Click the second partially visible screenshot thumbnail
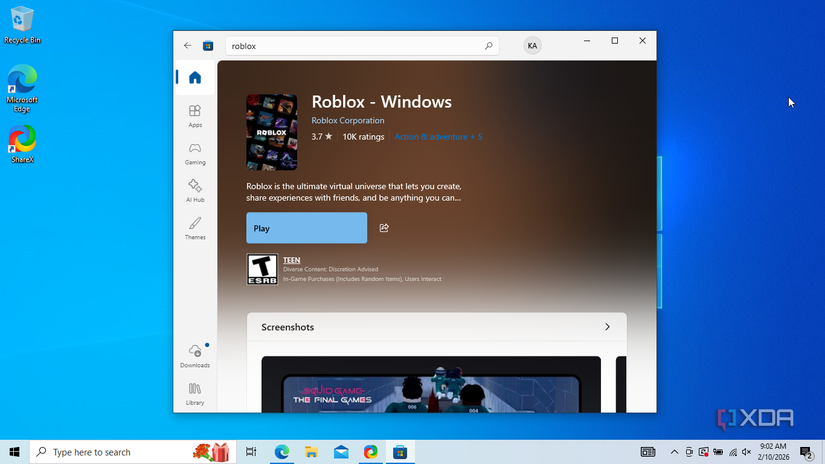The width and height of the screenshot is (825, 464). [x=621, y=385]
